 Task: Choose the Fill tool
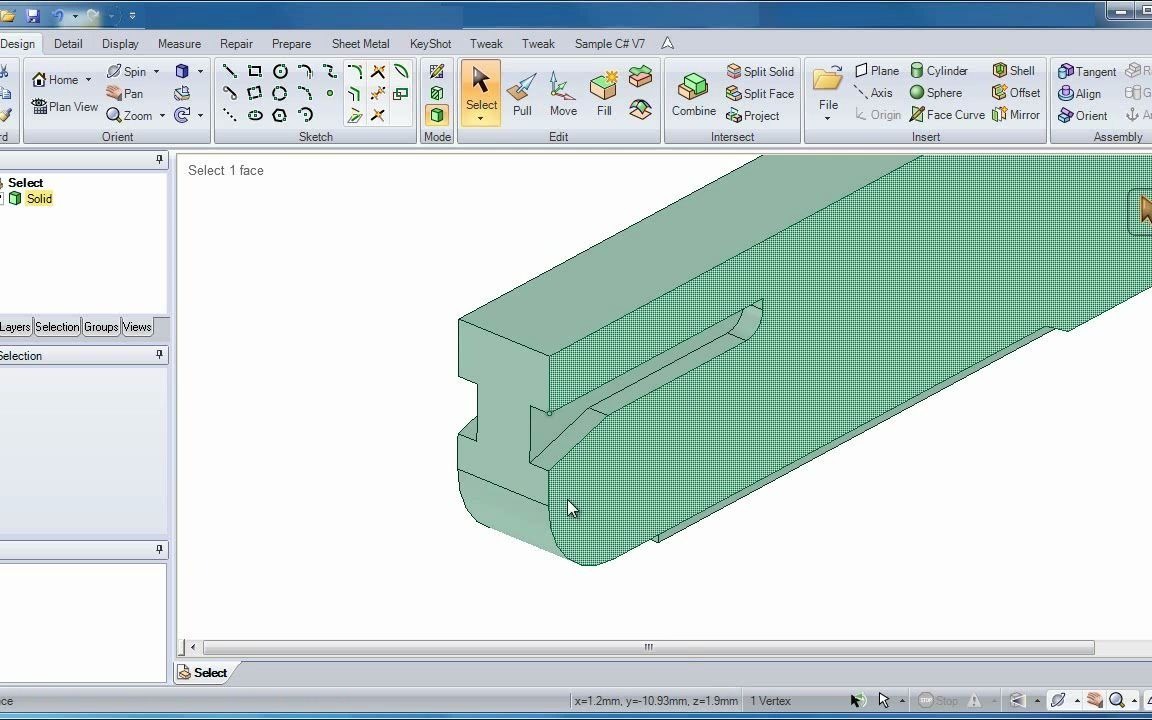[x=604, y=94]
